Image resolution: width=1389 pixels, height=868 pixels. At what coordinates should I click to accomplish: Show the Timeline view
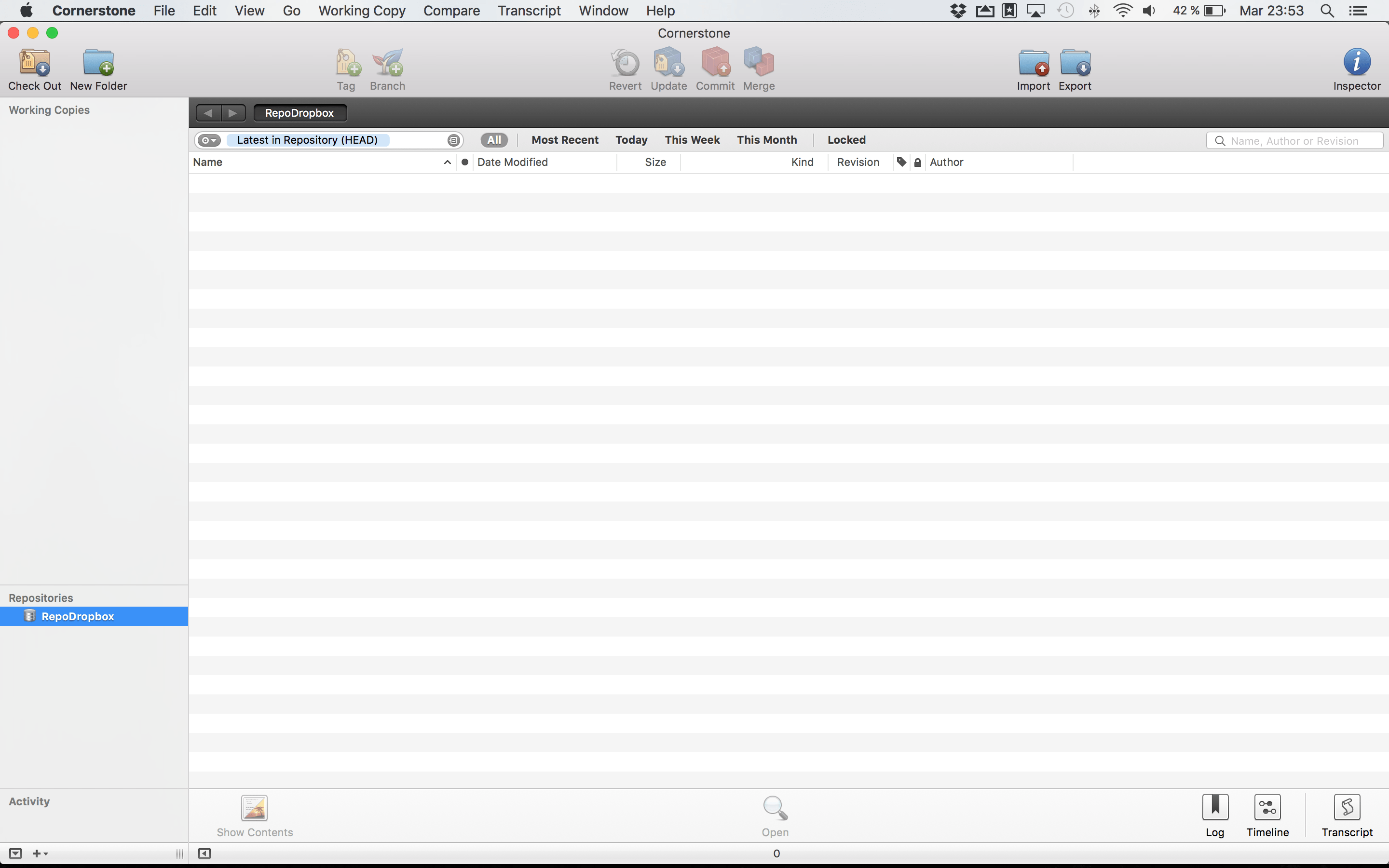[1267, 807]
